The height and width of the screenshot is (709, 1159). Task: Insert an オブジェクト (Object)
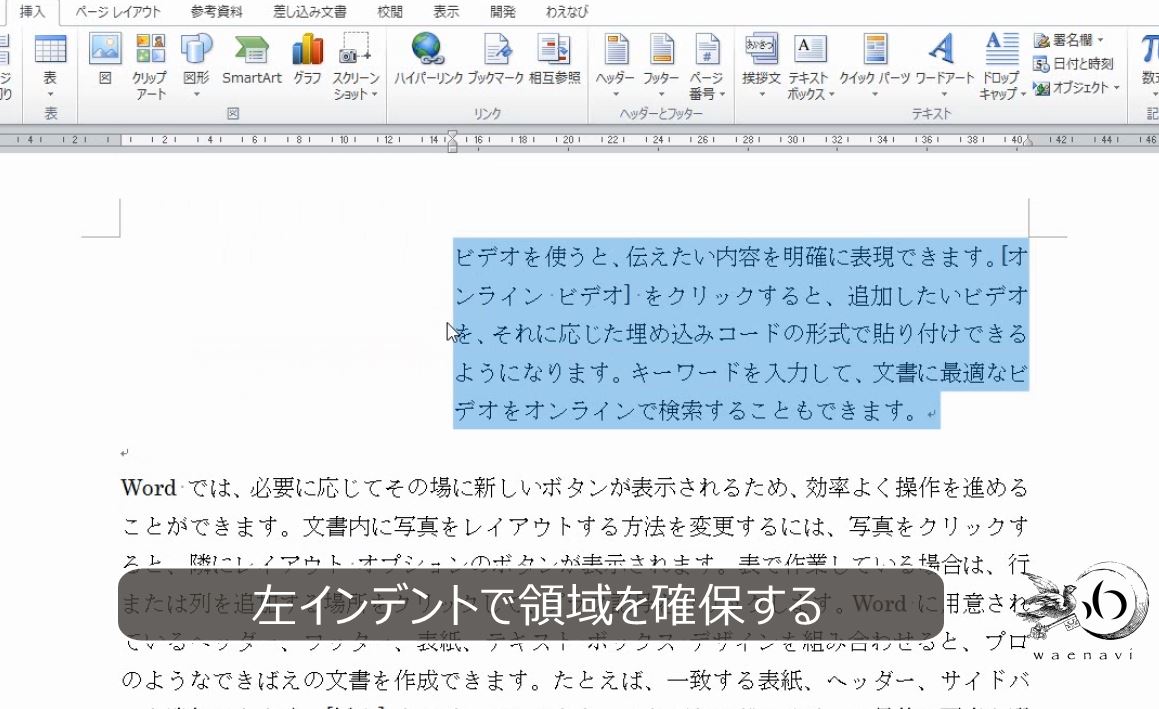(x=1071, y=88)
